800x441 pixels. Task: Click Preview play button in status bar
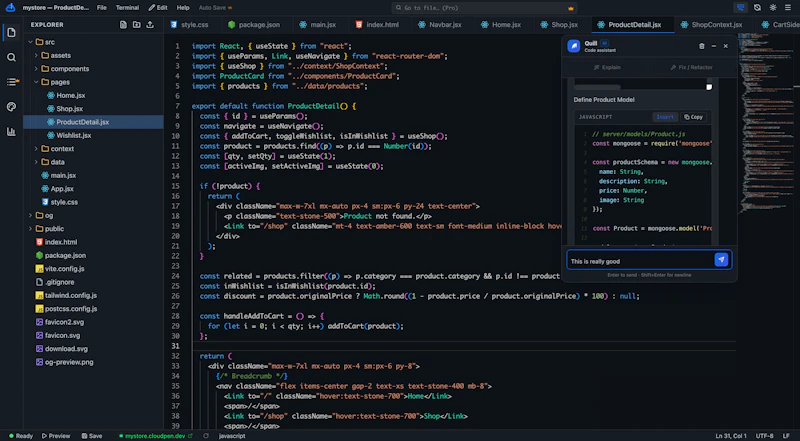coord(56,436)
